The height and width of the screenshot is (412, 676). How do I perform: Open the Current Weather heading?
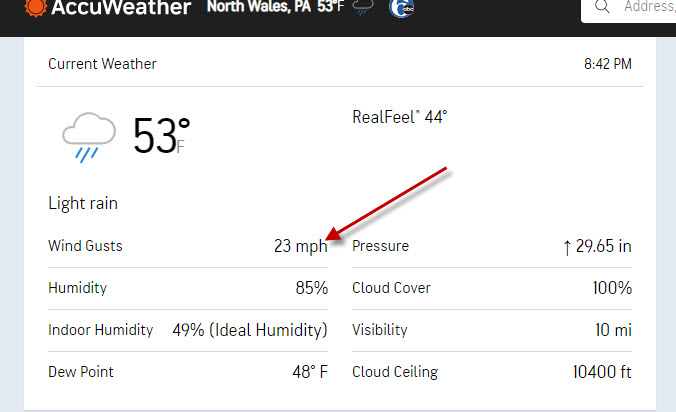tap(102, 64)
